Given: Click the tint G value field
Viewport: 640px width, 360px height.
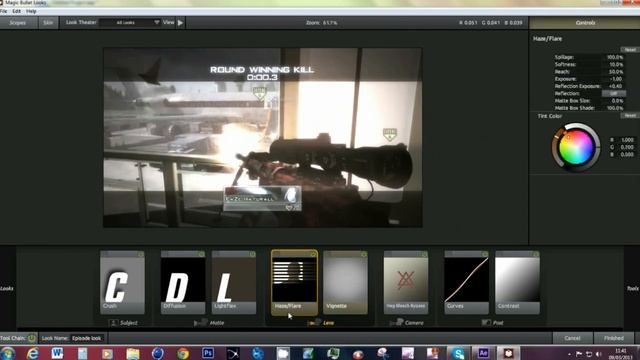Looking at the screenshot, I should tap(627, 147).
